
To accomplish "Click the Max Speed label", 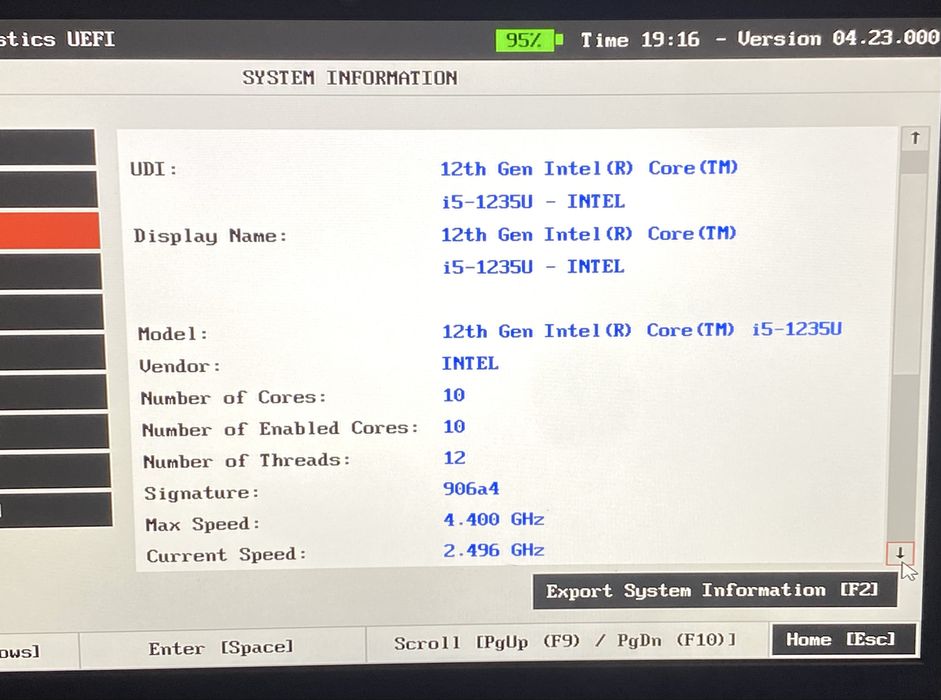I will pos(203,525).
